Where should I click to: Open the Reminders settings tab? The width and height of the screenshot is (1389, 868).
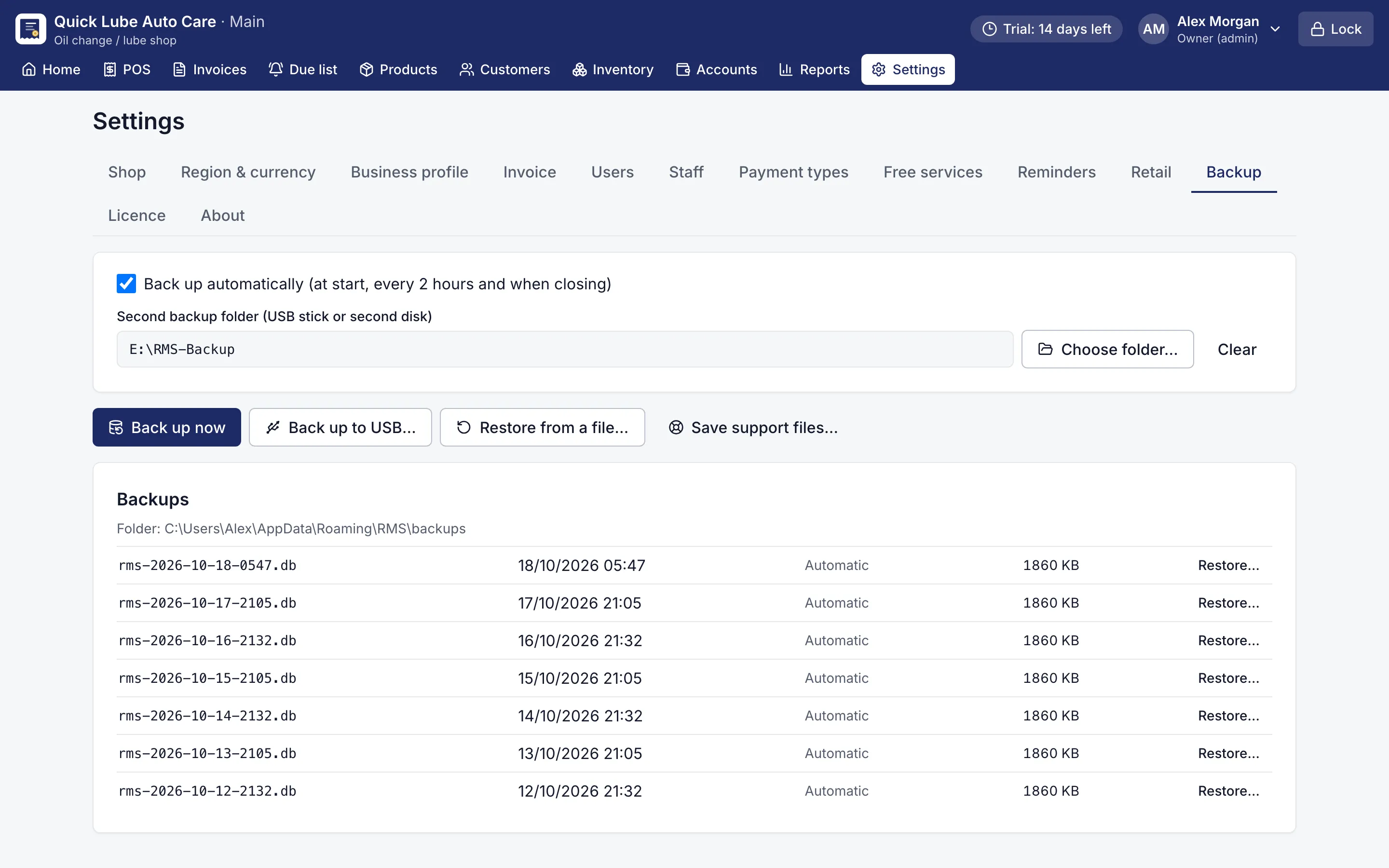tap(1056, 172)
